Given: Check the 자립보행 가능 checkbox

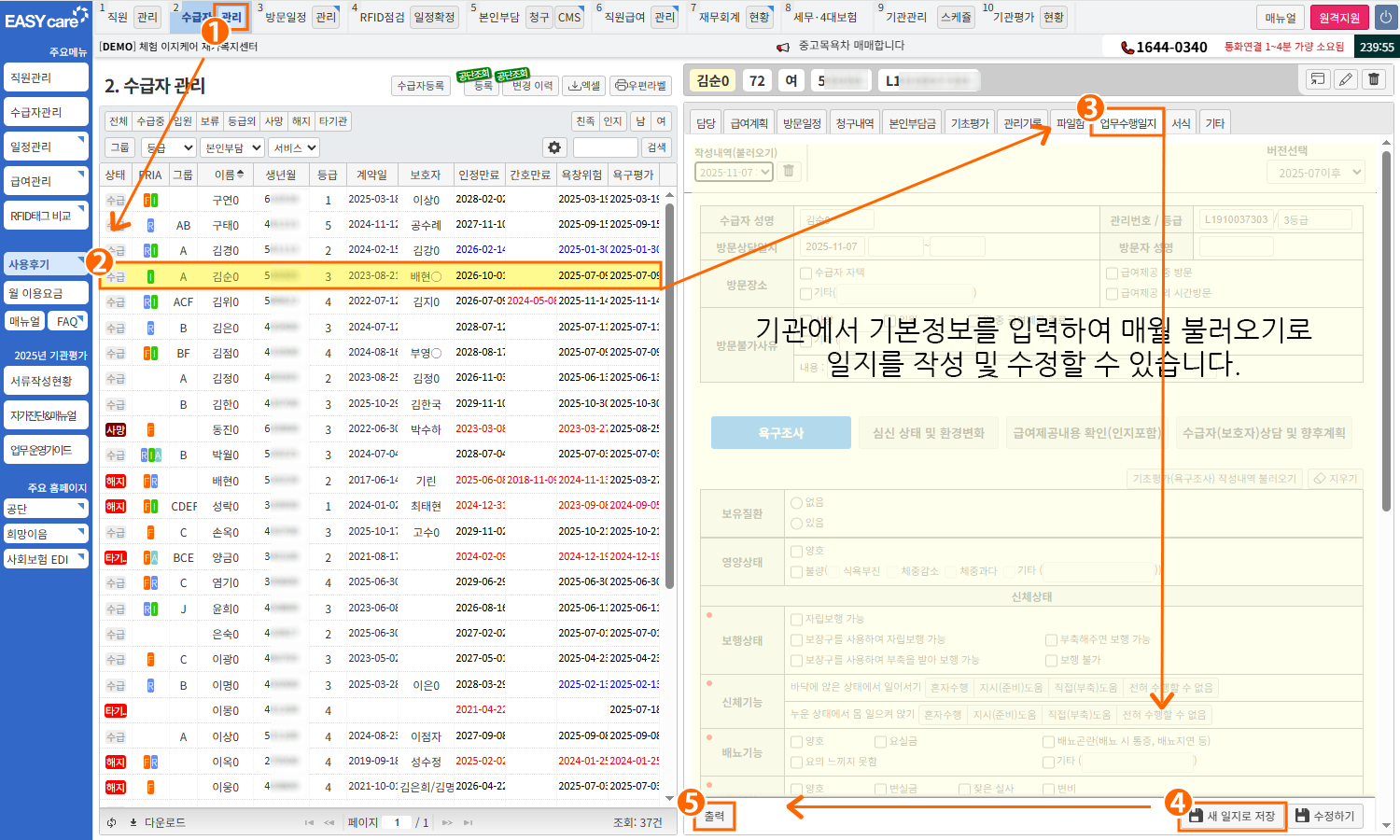Looking at the screenshot, I should (x=796, y=619).
